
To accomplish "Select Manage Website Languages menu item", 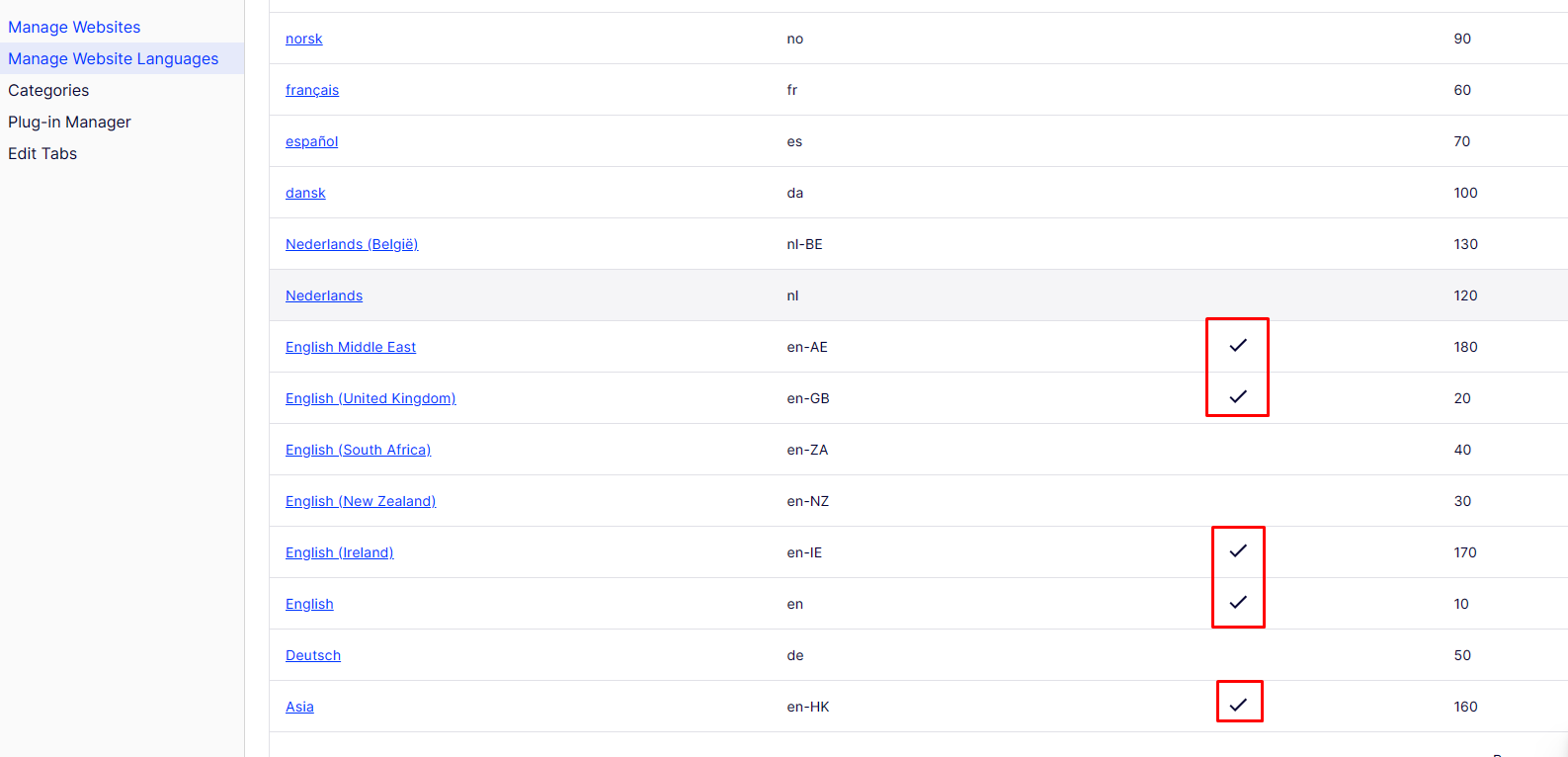I will pos(113,58).
